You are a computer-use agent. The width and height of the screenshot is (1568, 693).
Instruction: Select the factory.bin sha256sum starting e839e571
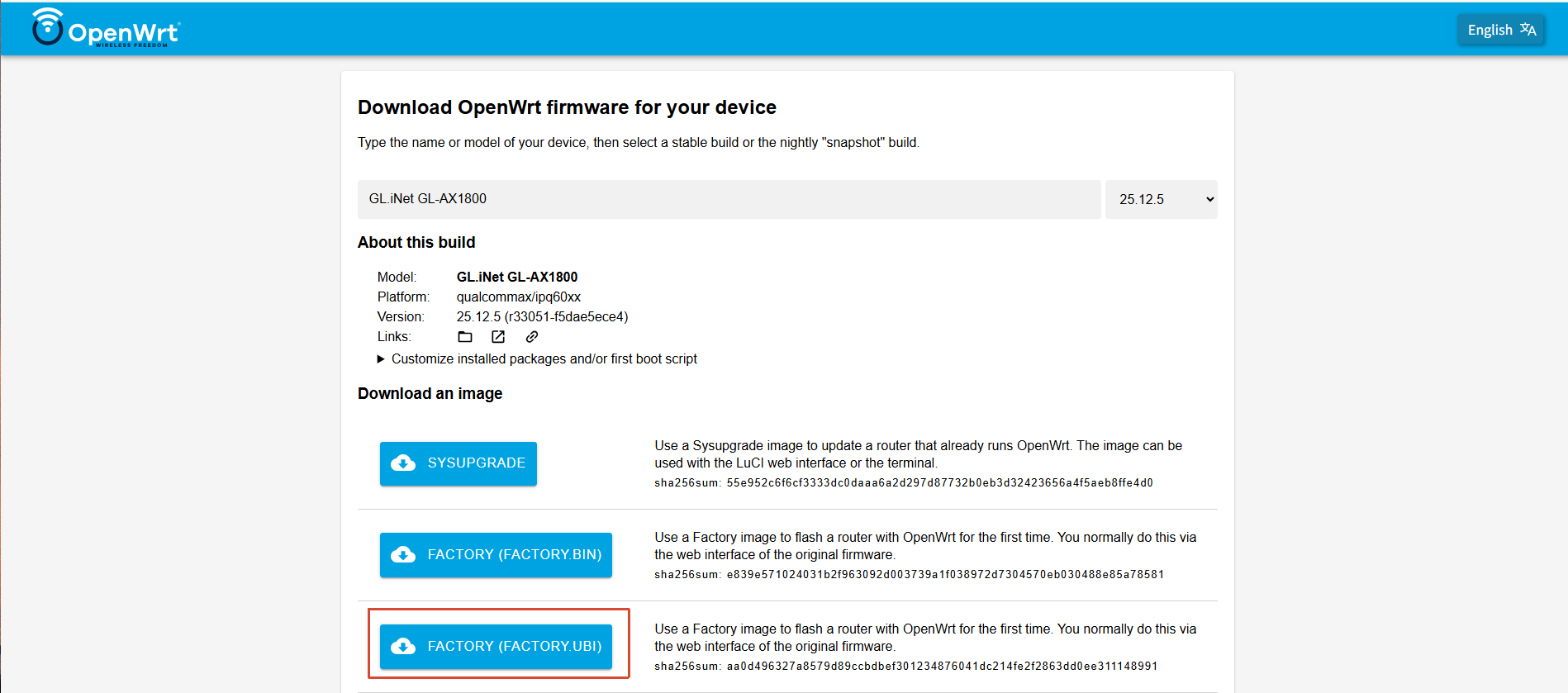tap(945, 575)
